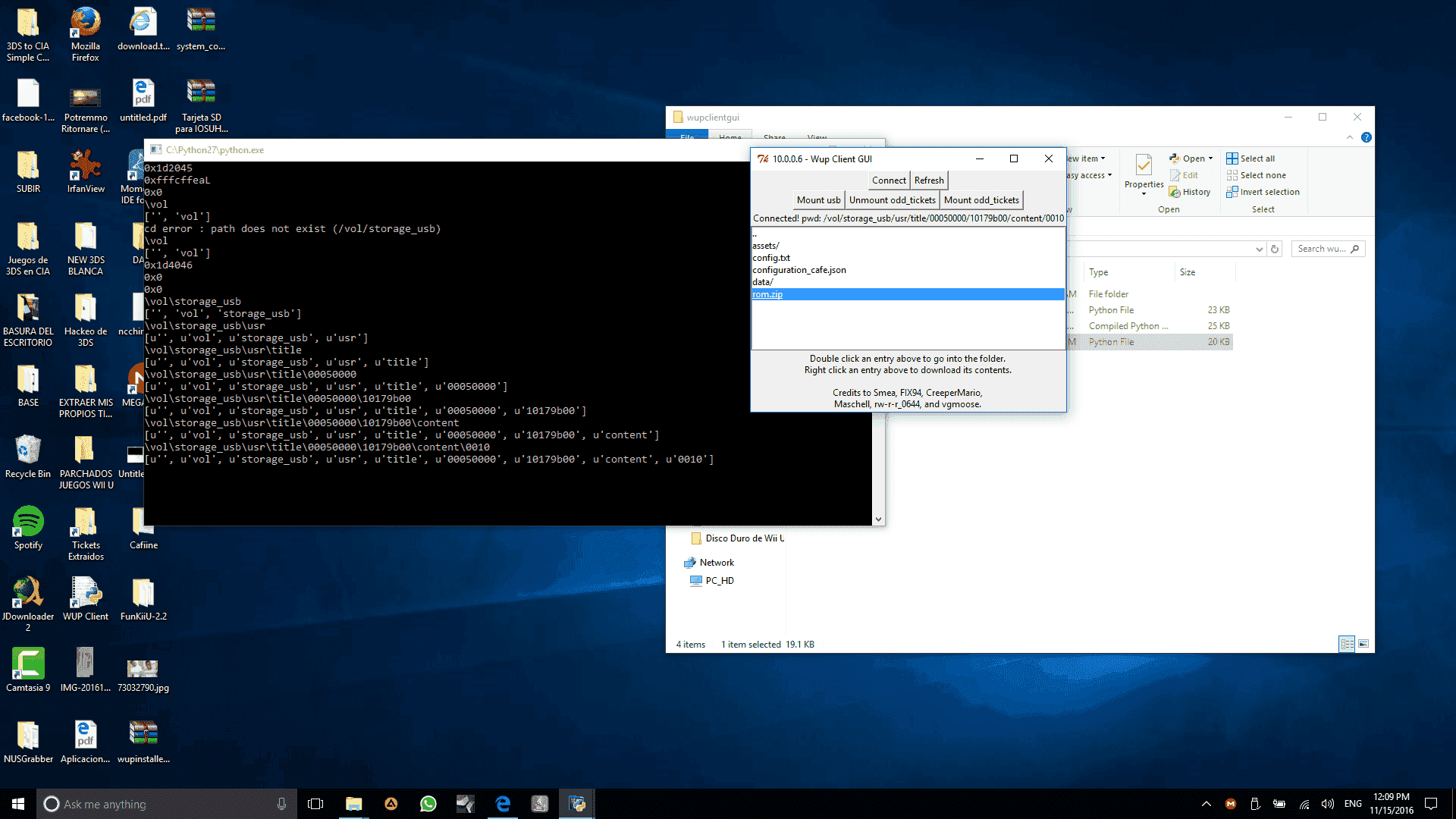
Task: Select the data/ folder entry
Action: click(x=908, y=282)
